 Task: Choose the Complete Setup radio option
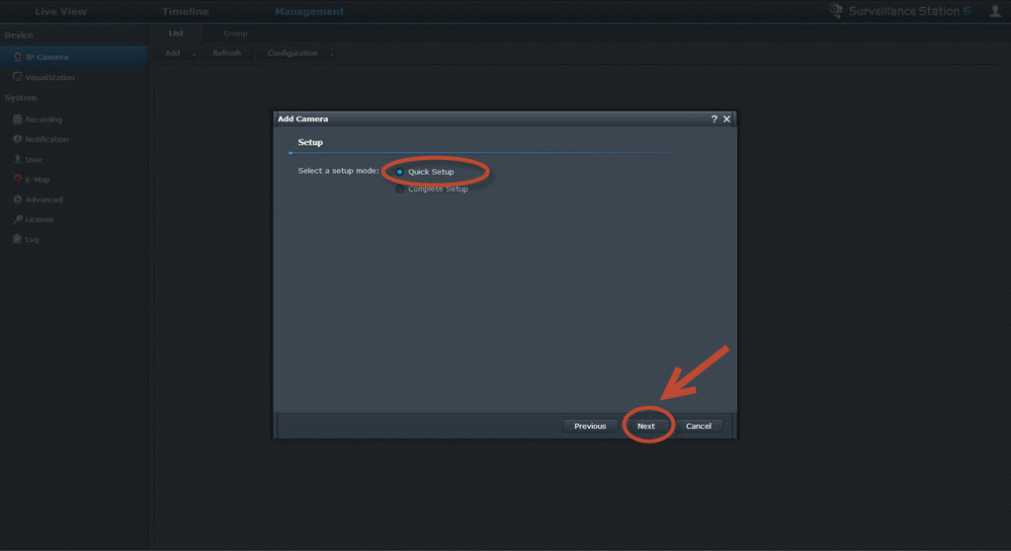pyautogui.click(x=400, y=189)
